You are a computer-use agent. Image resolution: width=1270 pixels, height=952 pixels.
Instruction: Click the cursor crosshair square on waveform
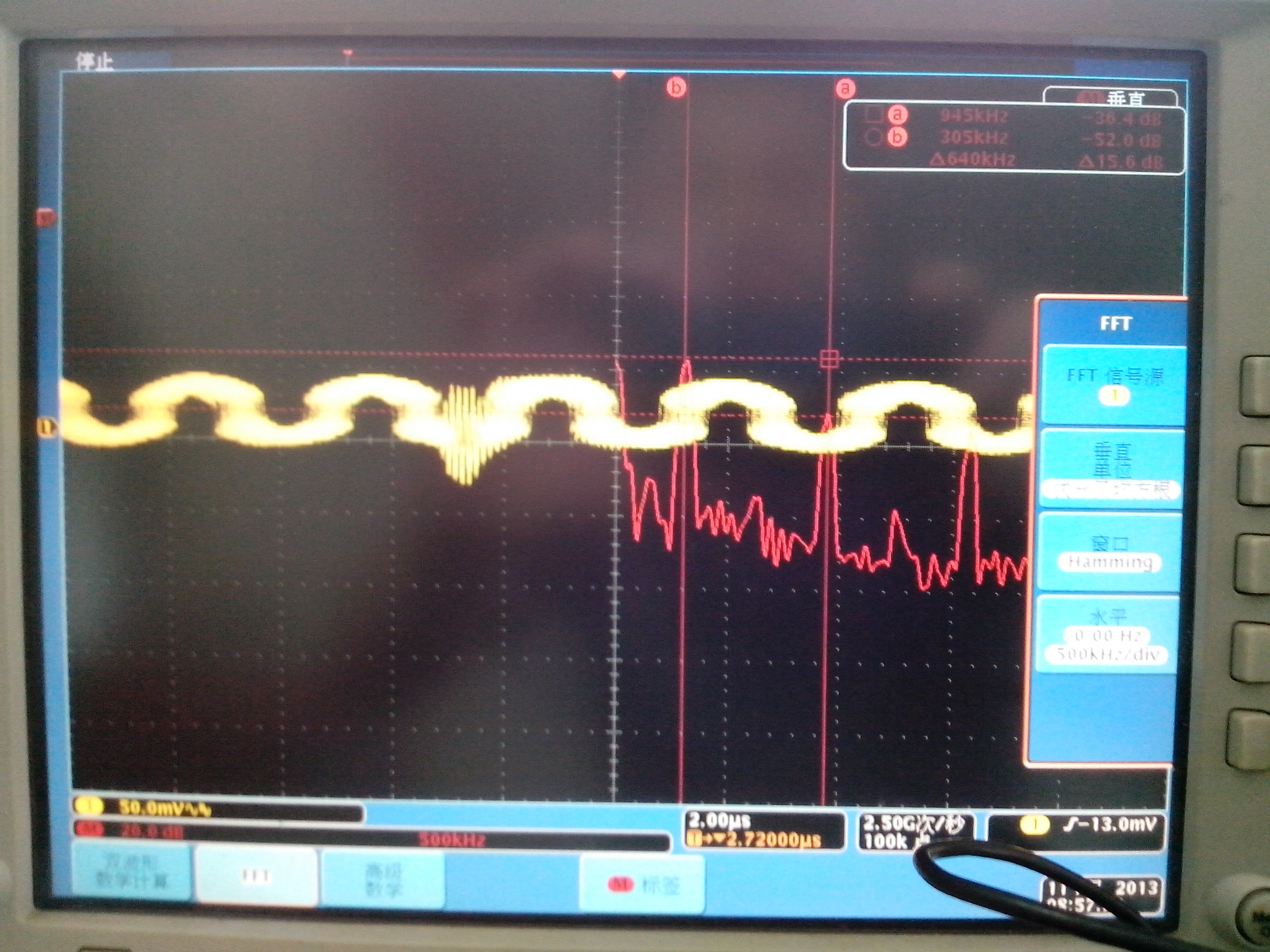point(829,359)
